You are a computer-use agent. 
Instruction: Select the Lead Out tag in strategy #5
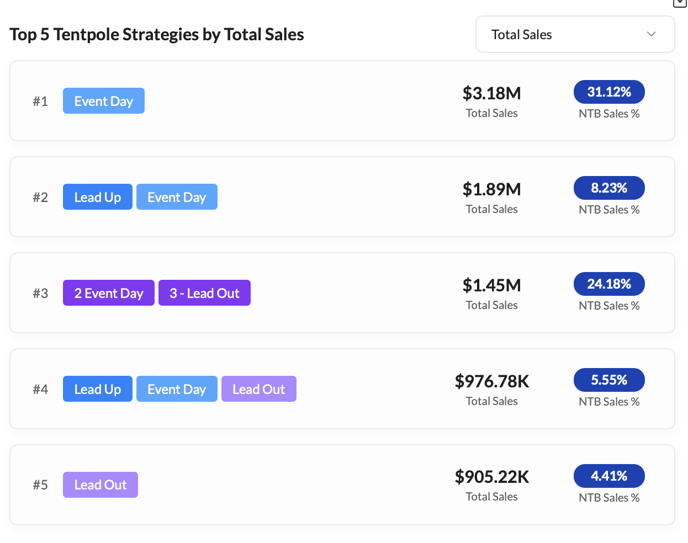pyautogui.click(x=100, y=485)
